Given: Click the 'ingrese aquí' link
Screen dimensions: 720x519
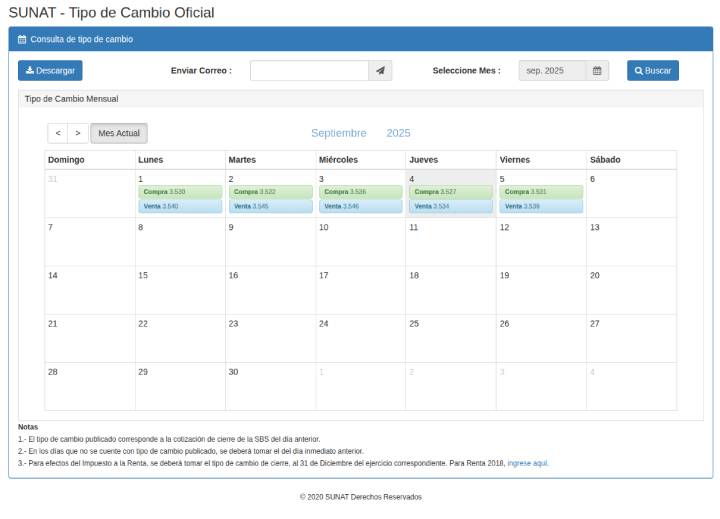Looking at the screenshot, I should (x=528, y=463).
